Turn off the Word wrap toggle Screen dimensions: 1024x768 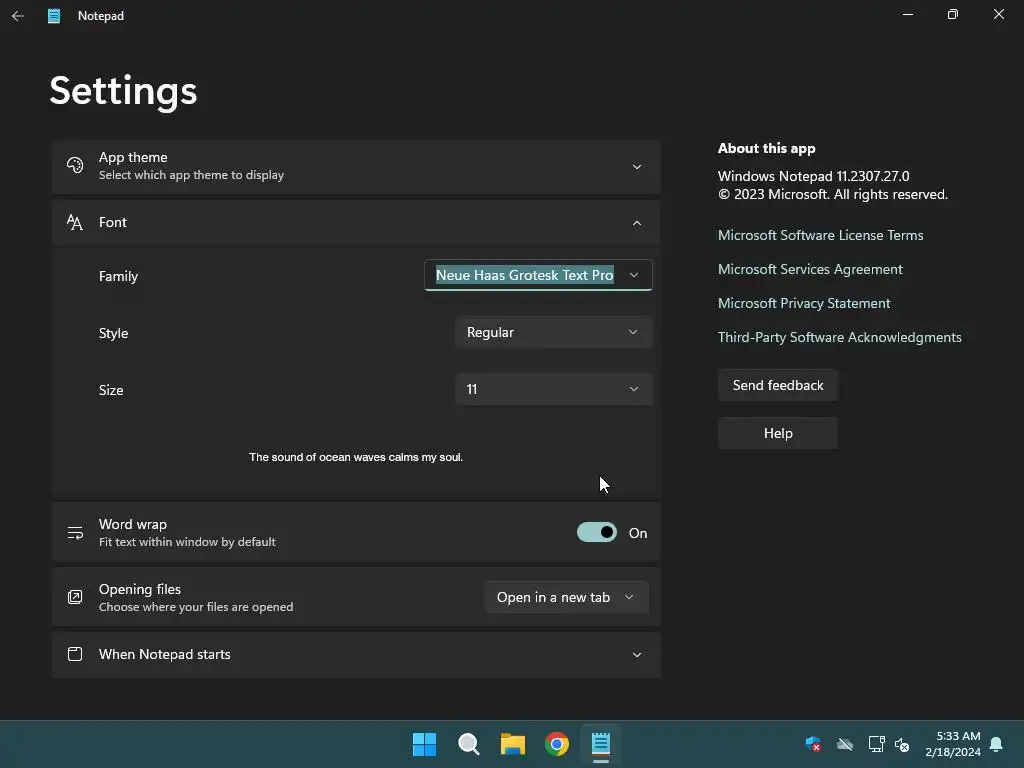click(x=597, y=532)
